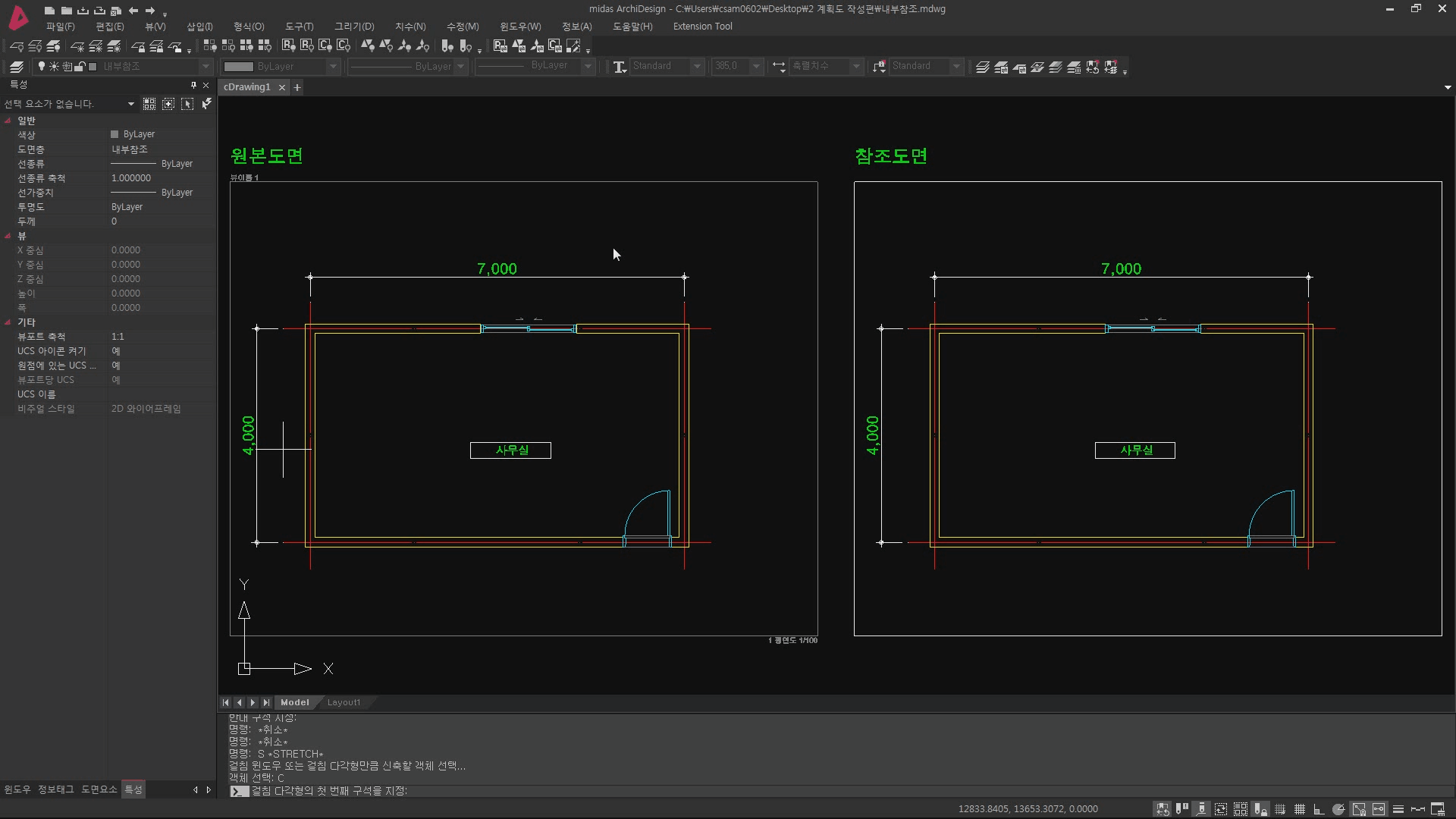Switch to the Layout1 tab
The height and width of the screenshot is (819, 1456).
[x=344, y=703]
